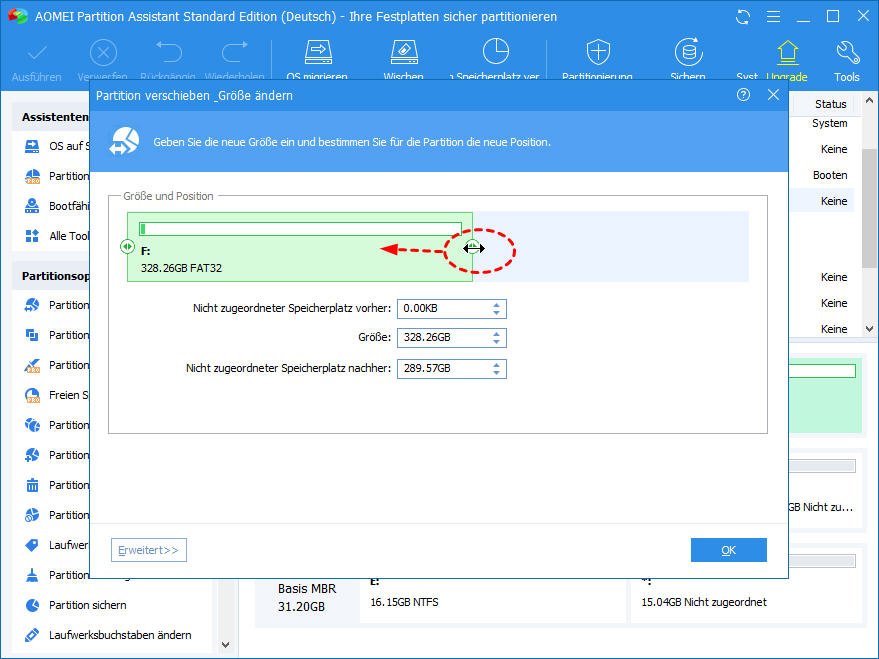Viewport: 879px width, 659px height.
Task: Click the Sichern backup toolbar icon
Action: (x=688, y=52)
